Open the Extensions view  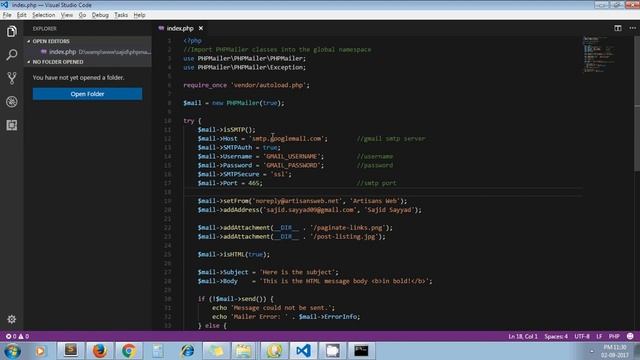point(11,125)
